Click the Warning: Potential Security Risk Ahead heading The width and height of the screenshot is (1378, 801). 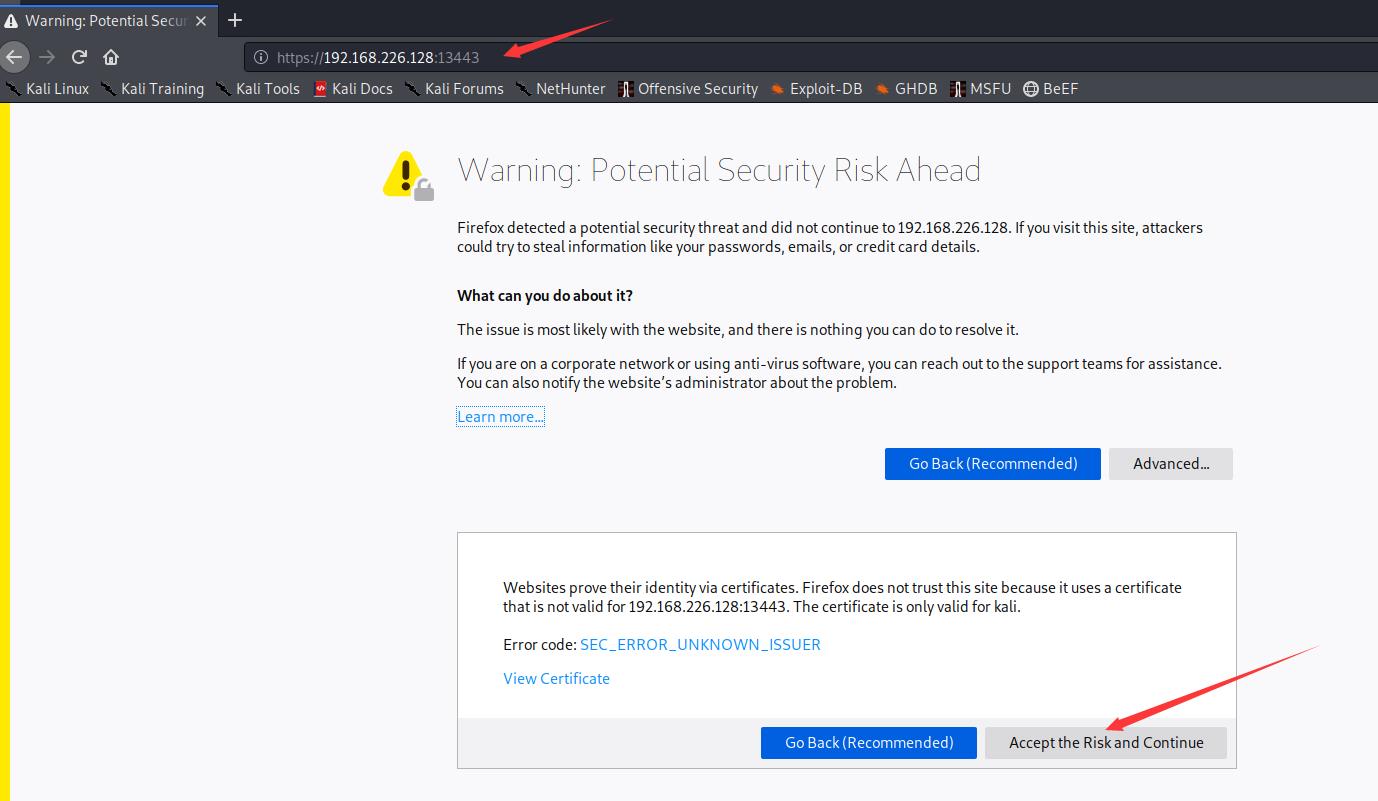pyautogui.click(x=719, y=170)
